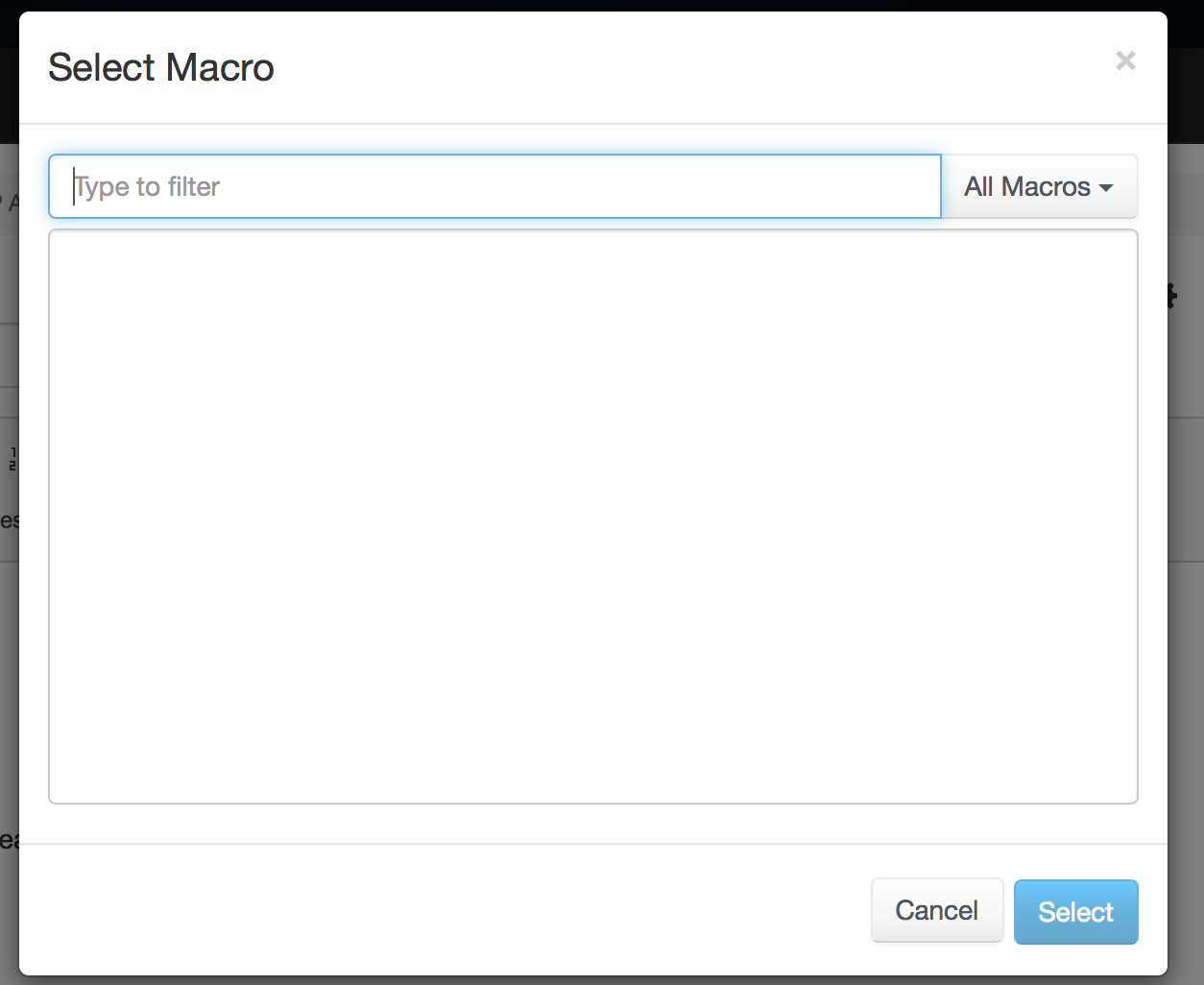The height and width of the screenshot is (985, 1204).
Task: Click the caret arrow beside All Macros
Action: (1106, 187)
